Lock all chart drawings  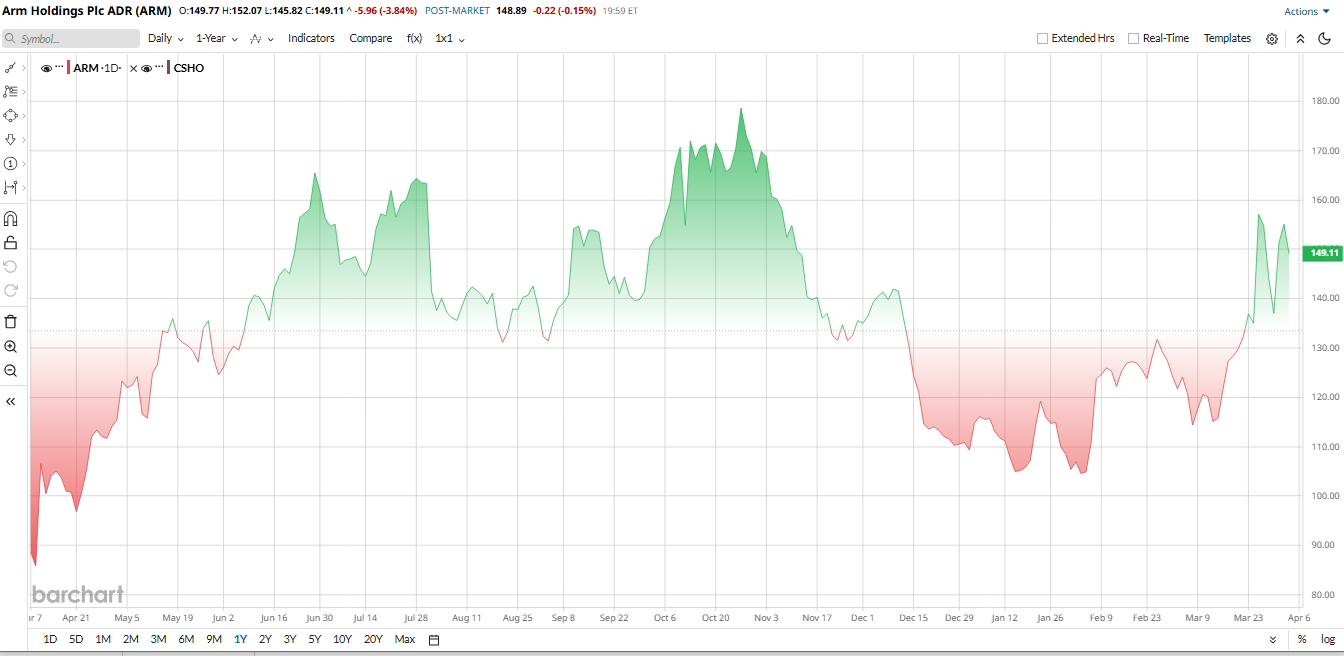(x=11, y=242)
